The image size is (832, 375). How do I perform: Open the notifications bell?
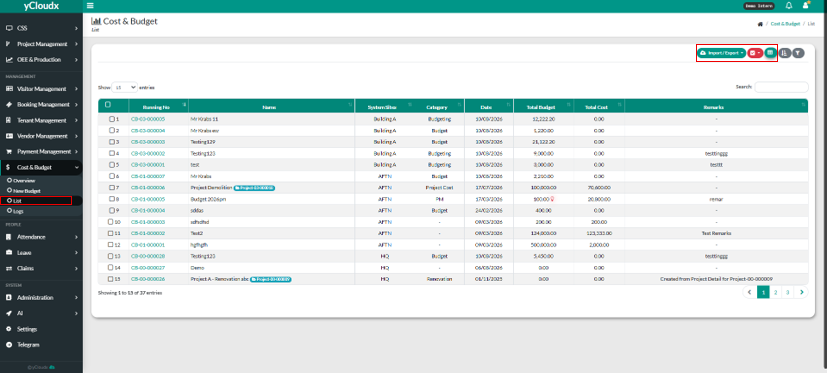click(x=789, y=6)
